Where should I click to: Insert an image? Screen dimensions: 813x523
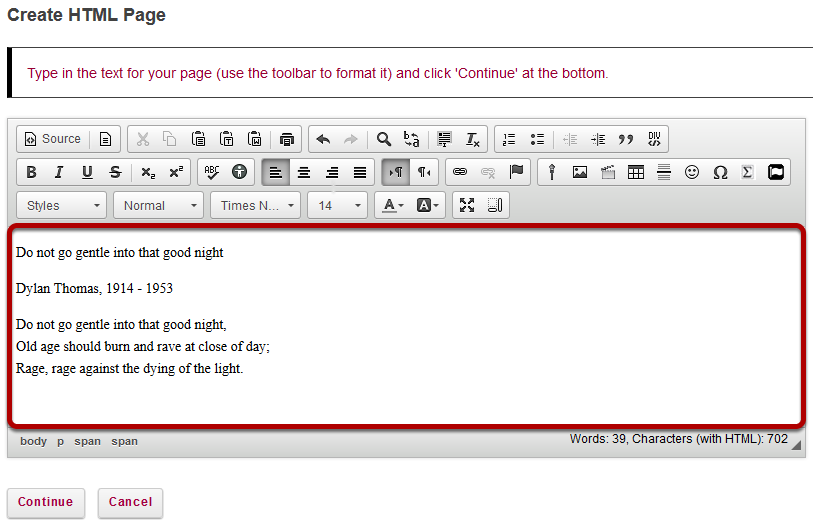pyautogui.click(x=580, y=172)
